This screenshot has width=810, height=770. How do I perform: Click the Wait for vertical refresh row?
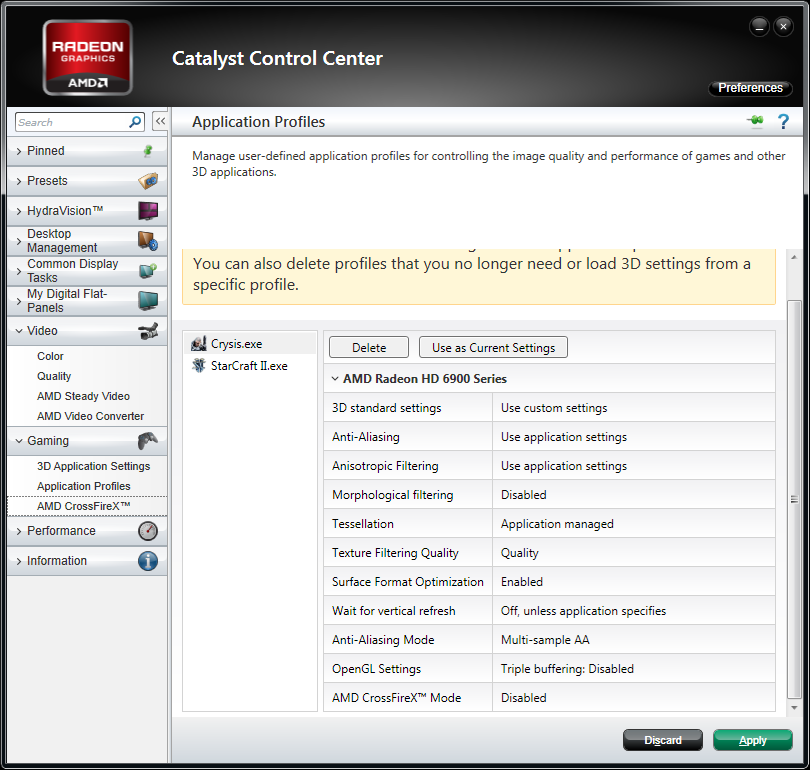pos(550,611)
